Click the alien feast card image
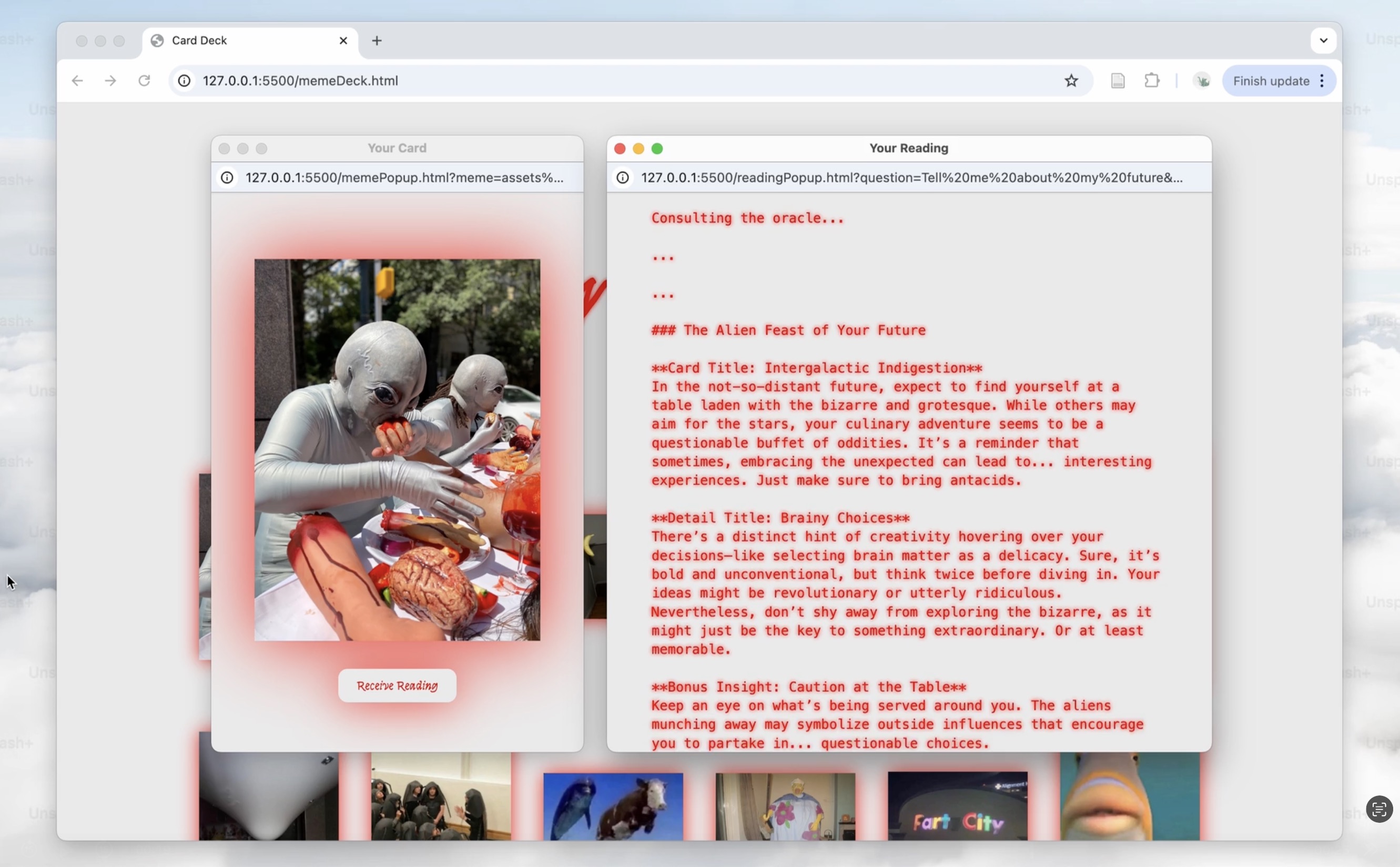Image resolution: width=1400 pixels, height=867 pixels. pos(397,450)
